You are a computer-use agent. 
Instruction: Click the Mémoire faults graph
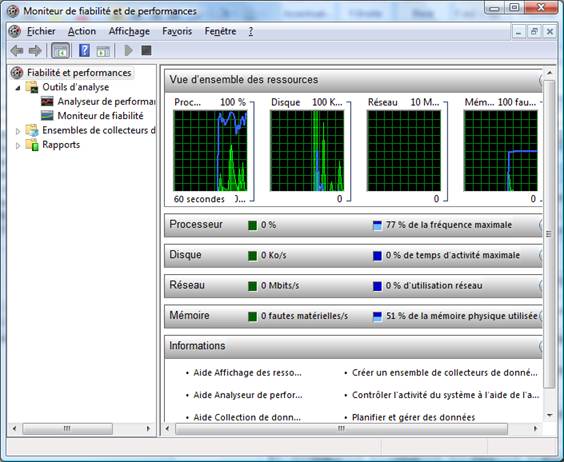[501, 151]
